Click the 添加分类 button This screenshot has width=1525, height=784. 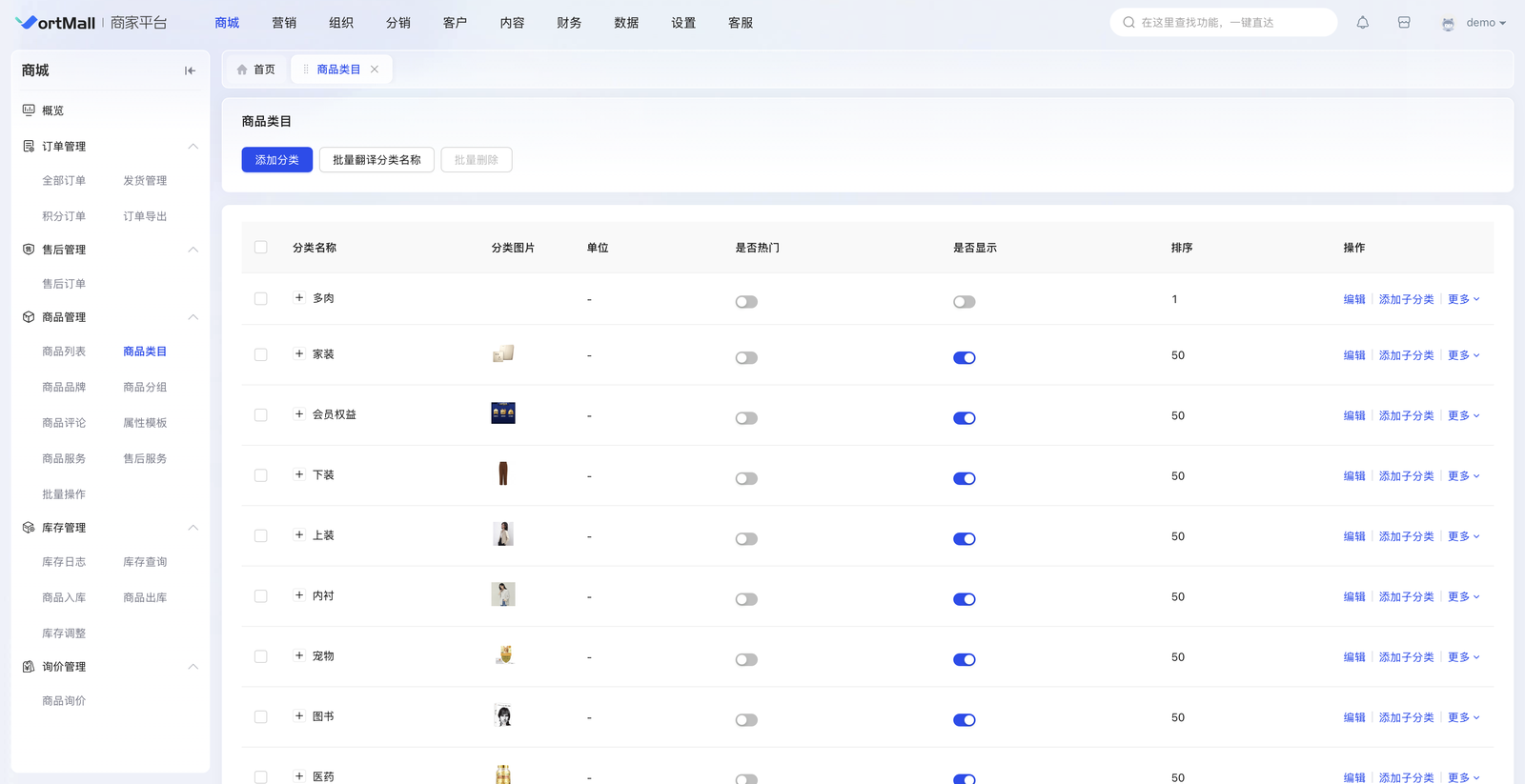coord(276,160)
